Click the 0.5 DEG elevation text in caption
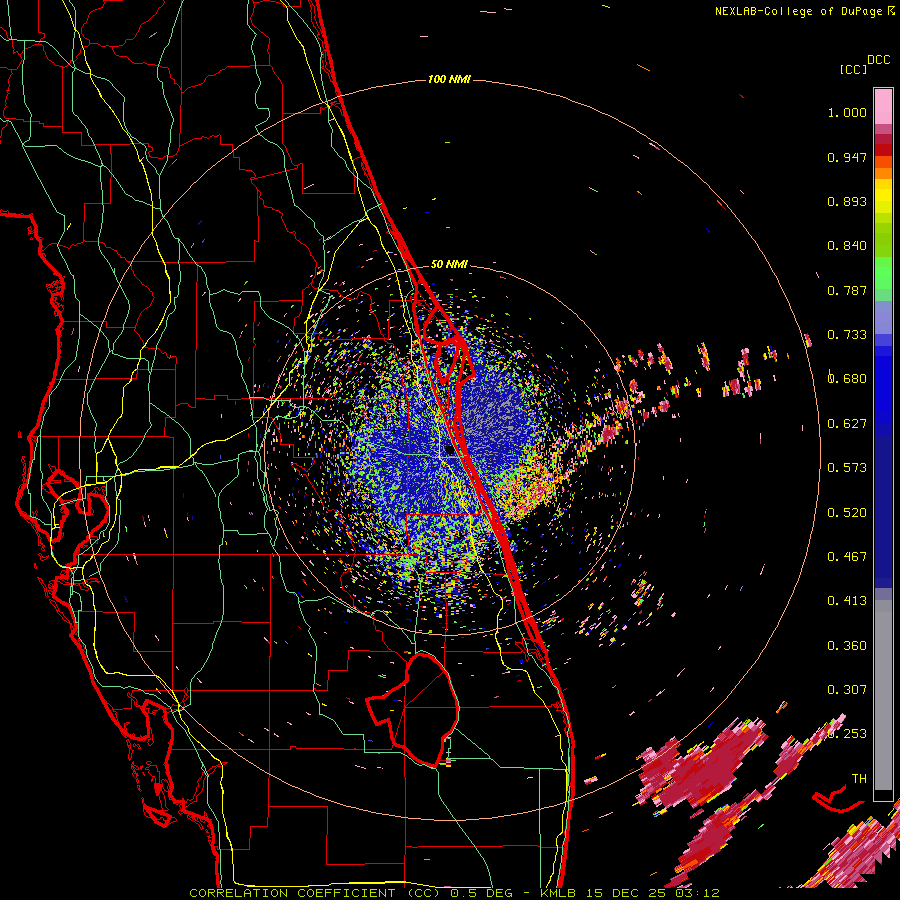The image size is (900, 900). point(481,893)
